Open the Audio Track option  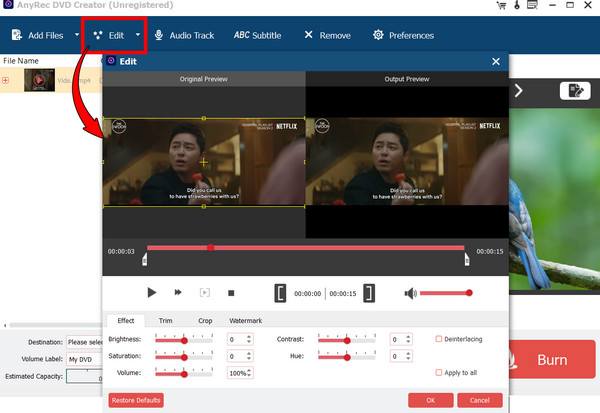pos(184,35)
